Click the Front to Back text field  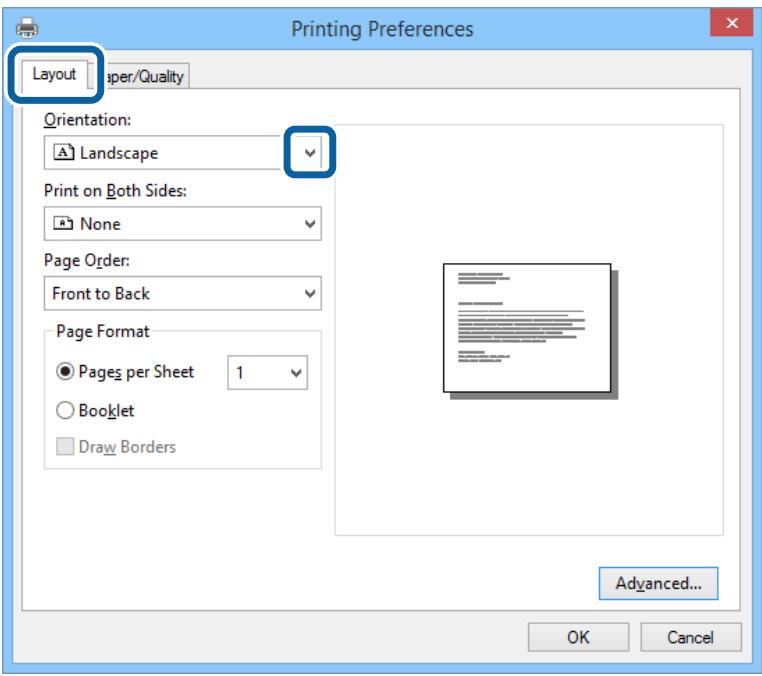170,294
